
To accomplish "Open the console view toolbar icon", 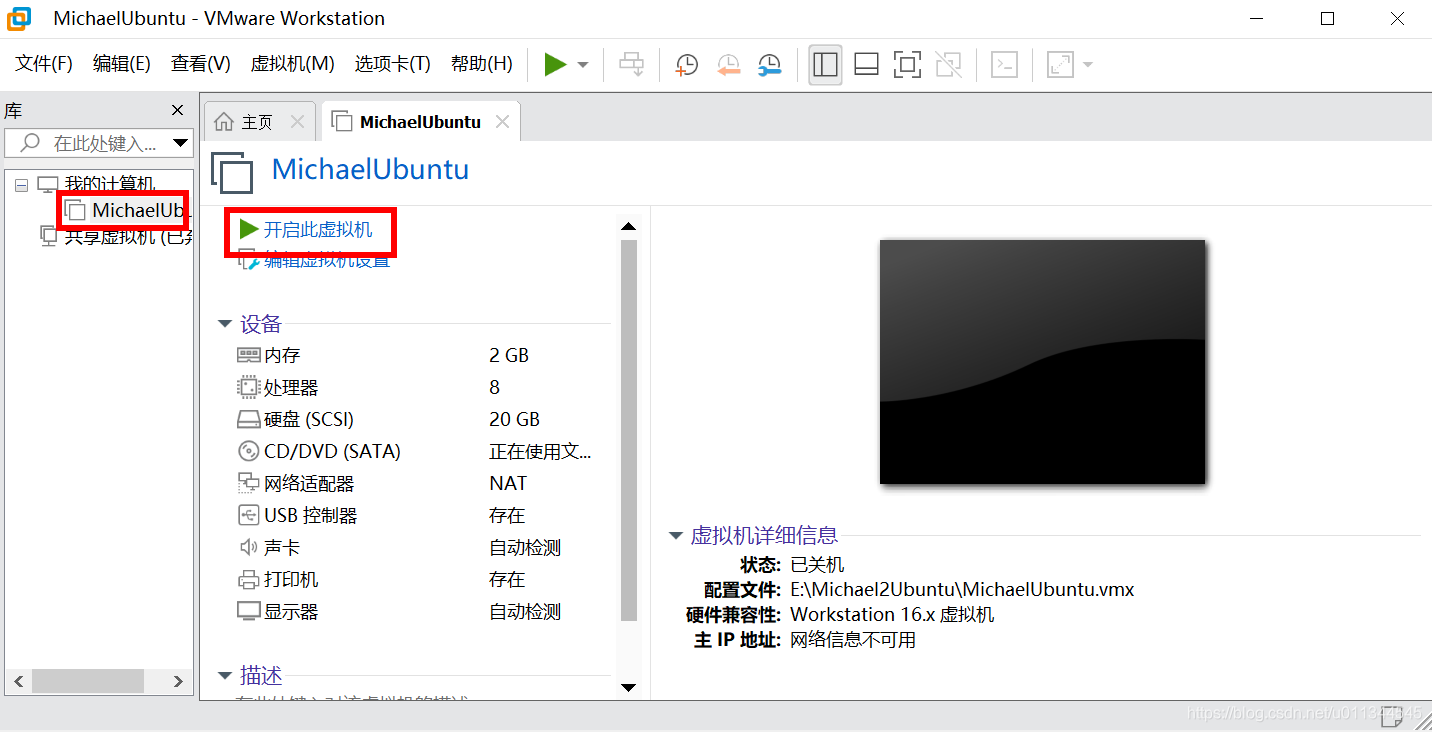I will [1004, 65].
